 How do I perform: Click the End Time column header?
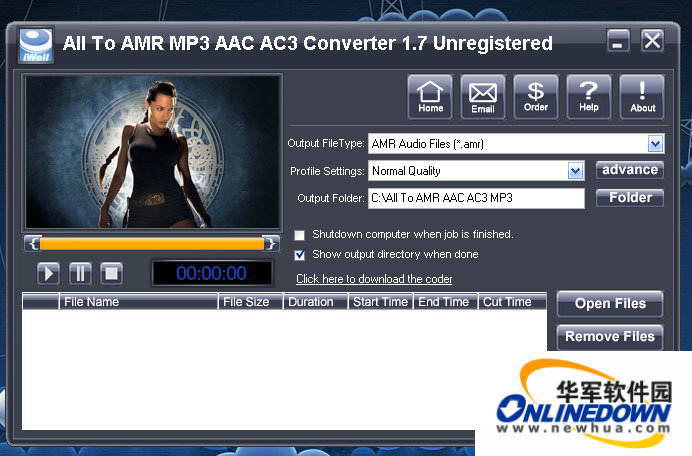coord(446,302)
